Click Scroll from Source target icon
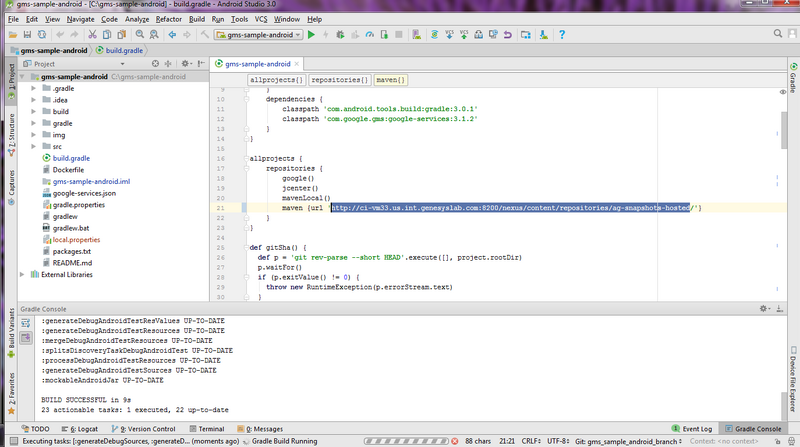This screenshot has width=800, height=447. point(155,64)
